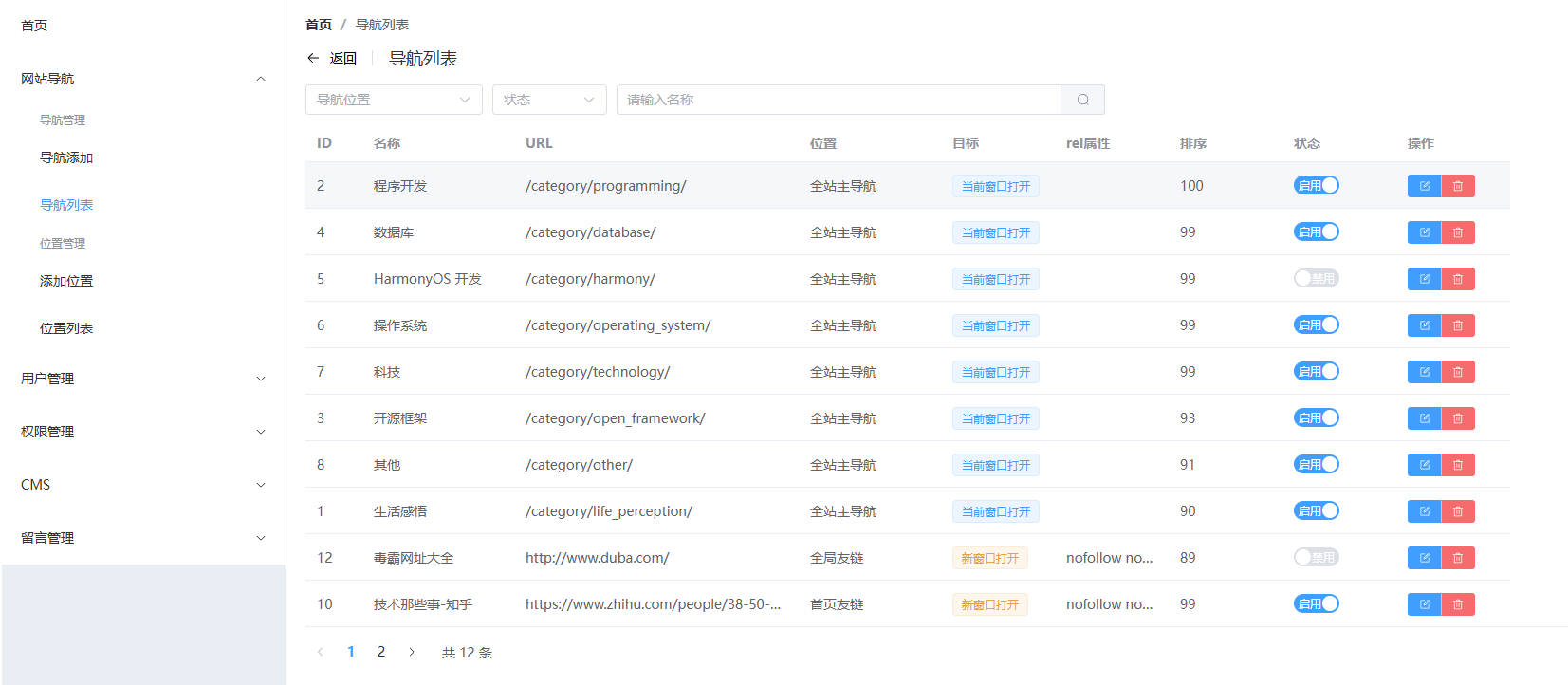Turn off the 技术那些事-知乎 status switch
This screenshot has width=1568, height=685.
(1317, 603)
